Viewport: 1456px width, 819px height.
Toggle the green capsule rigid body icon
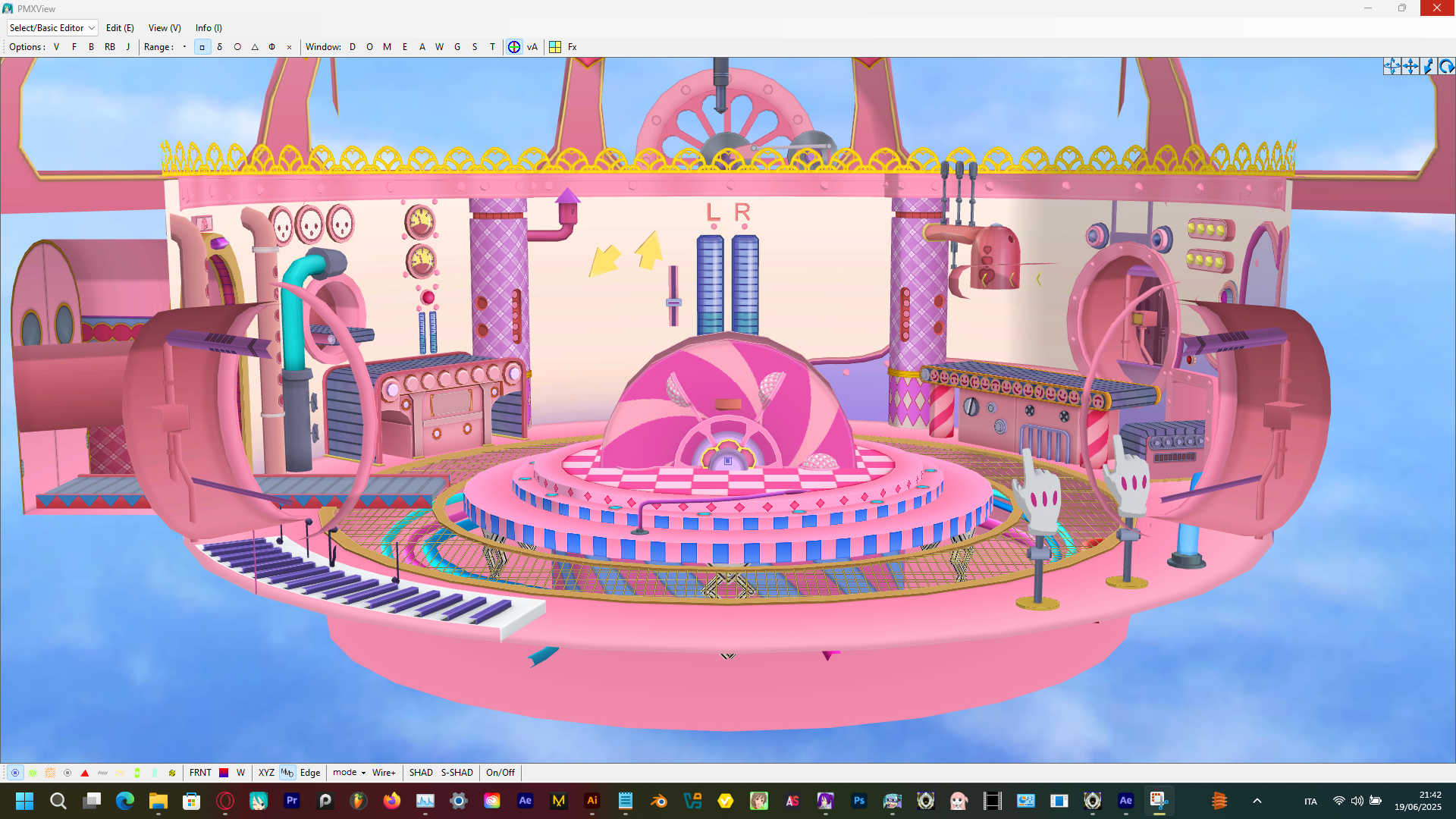point(137,773)
